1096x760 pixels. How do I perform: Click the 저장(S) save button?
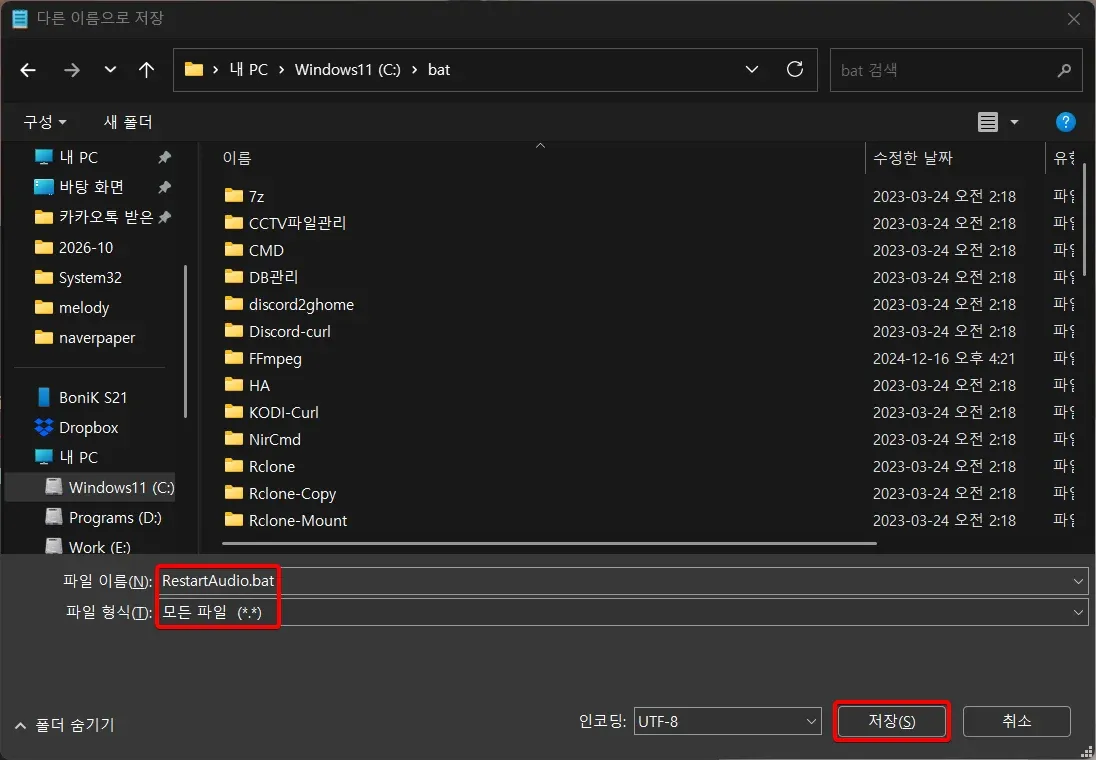coord(891,721)
